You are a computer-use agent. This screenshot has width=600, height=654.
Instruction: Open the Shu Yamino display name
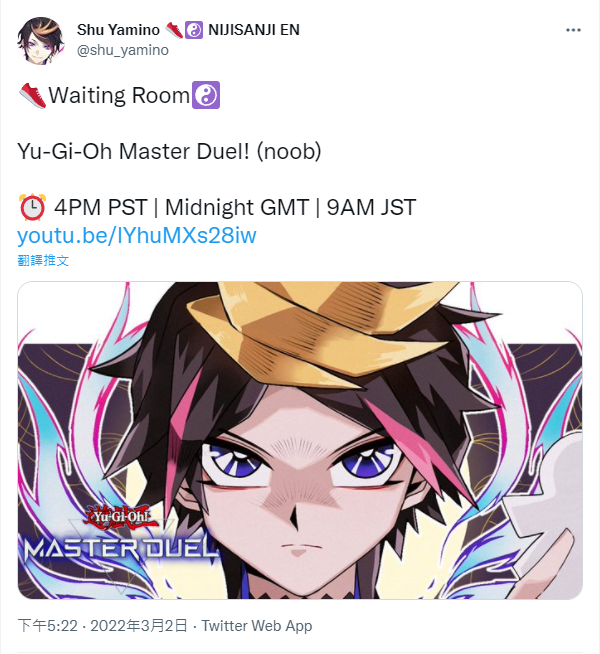pos(118,30)
